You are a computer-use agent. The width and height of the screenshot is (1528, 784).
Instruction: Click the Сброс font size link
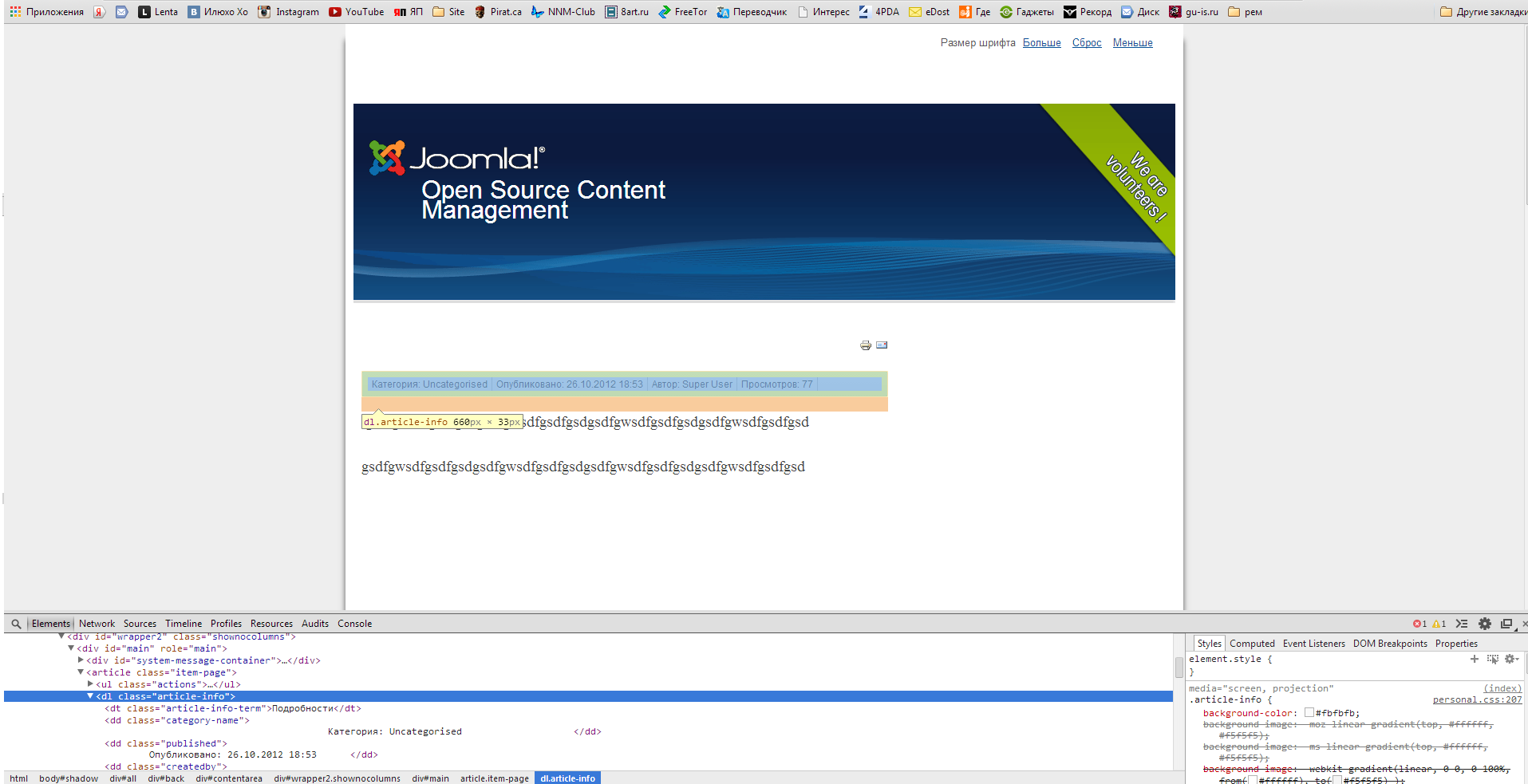click(1087, 43)
